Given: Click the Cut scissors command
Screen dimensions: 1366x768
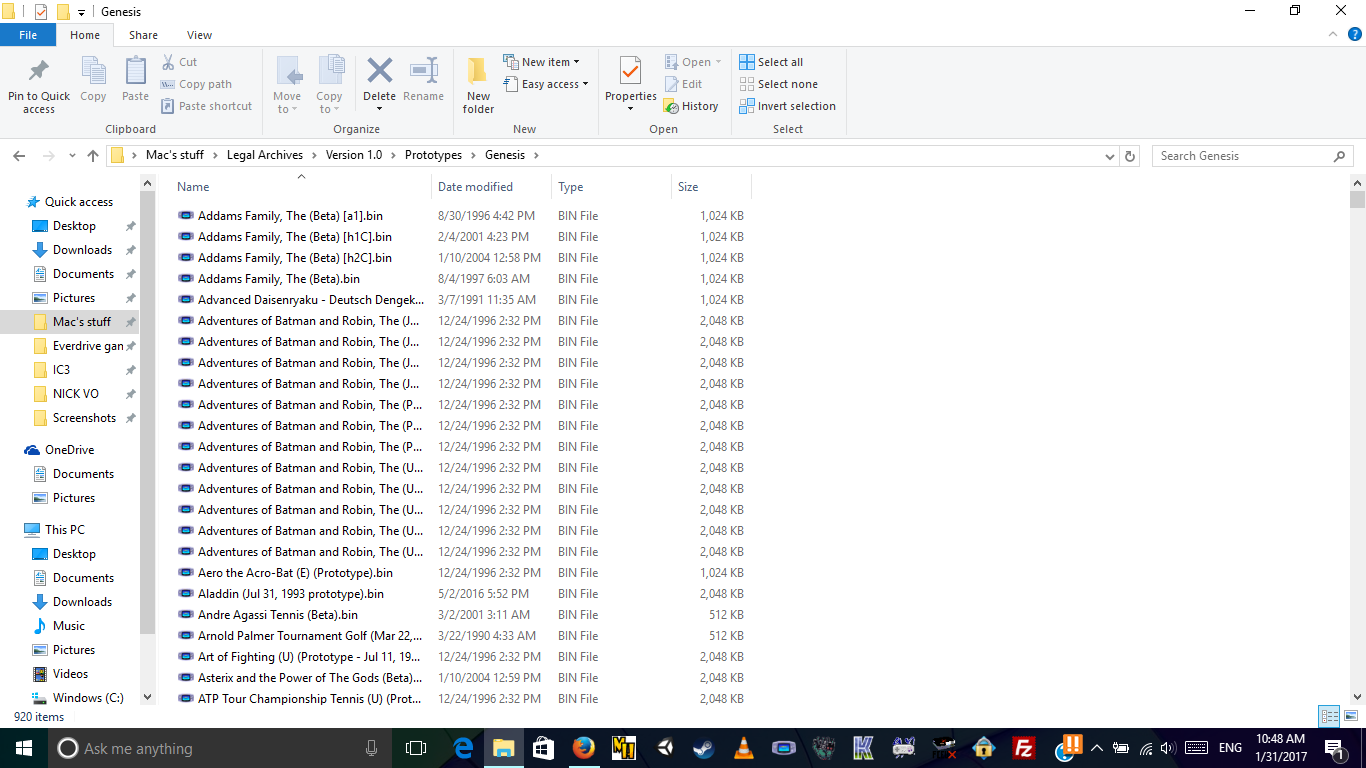Looking at the screenshot, I should tap(179, 62).
